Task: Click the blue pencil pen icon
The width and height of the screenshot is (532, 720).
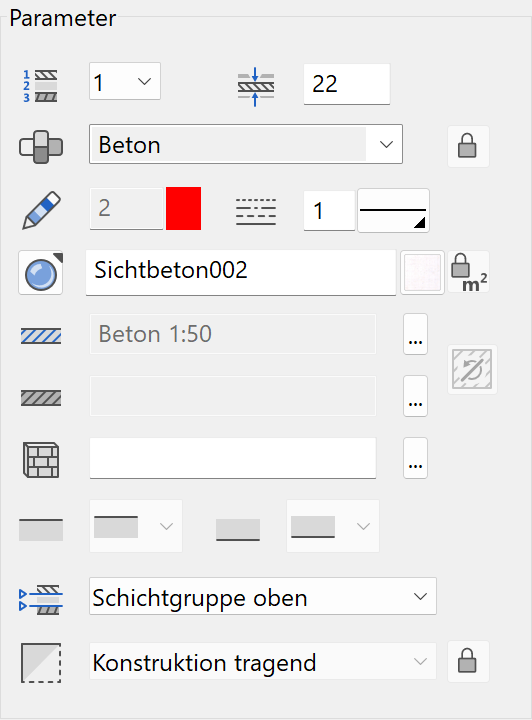Action: click(41, 210)
